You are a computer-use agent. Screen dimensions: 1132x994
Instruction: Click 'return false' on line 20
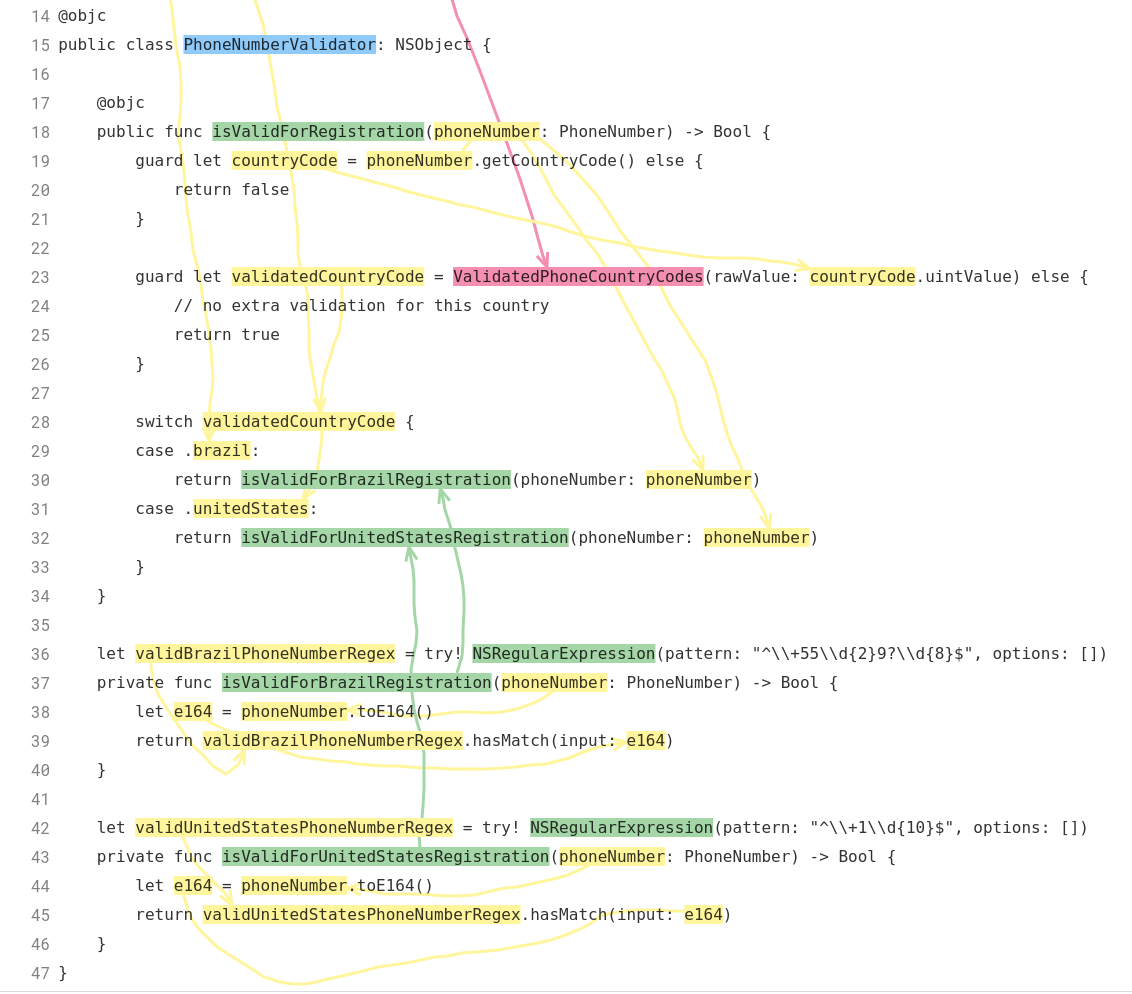click(232, 189)
